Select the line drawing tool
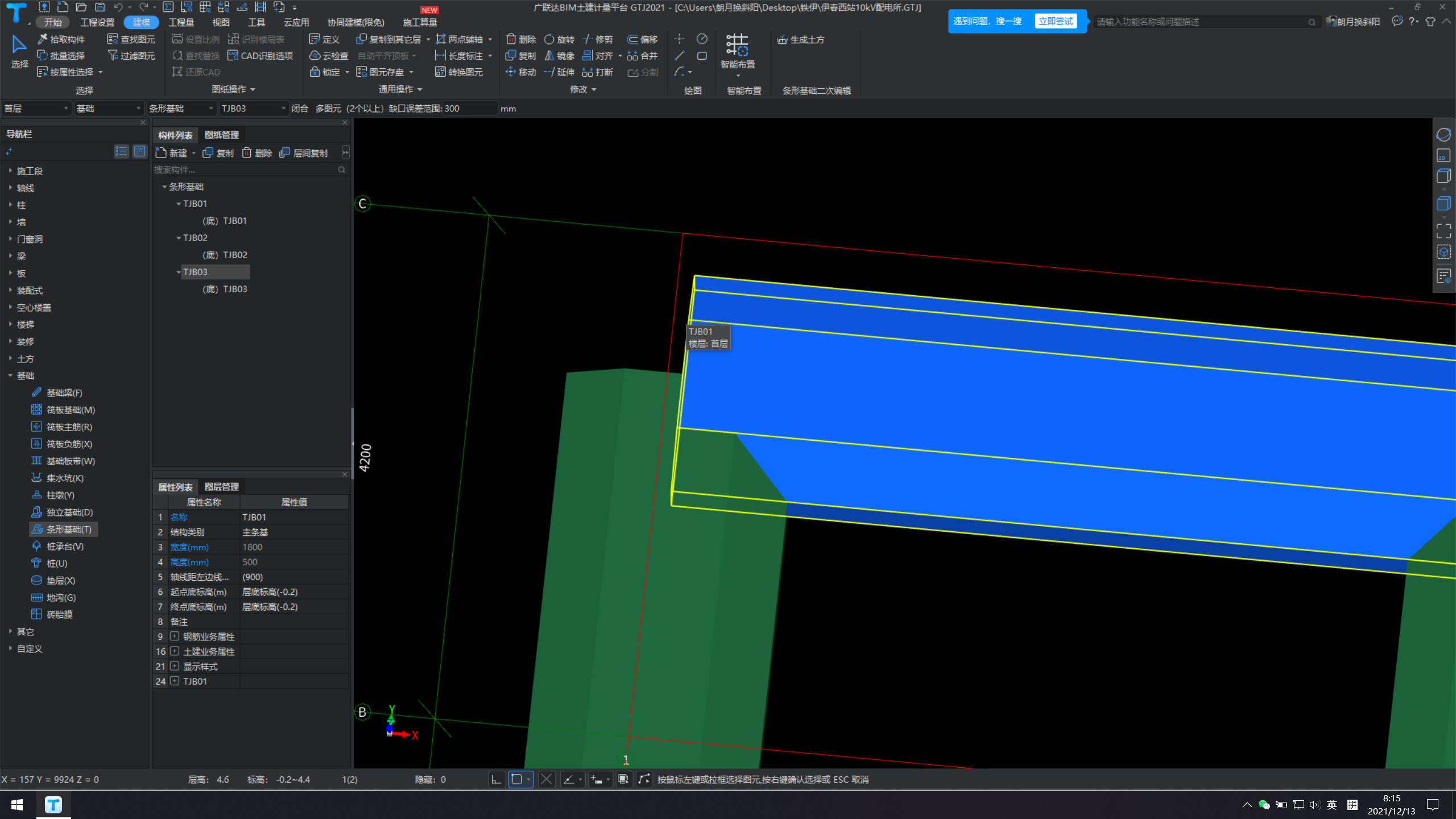Viewport: 1456px width, 819px height. [680, 56]
